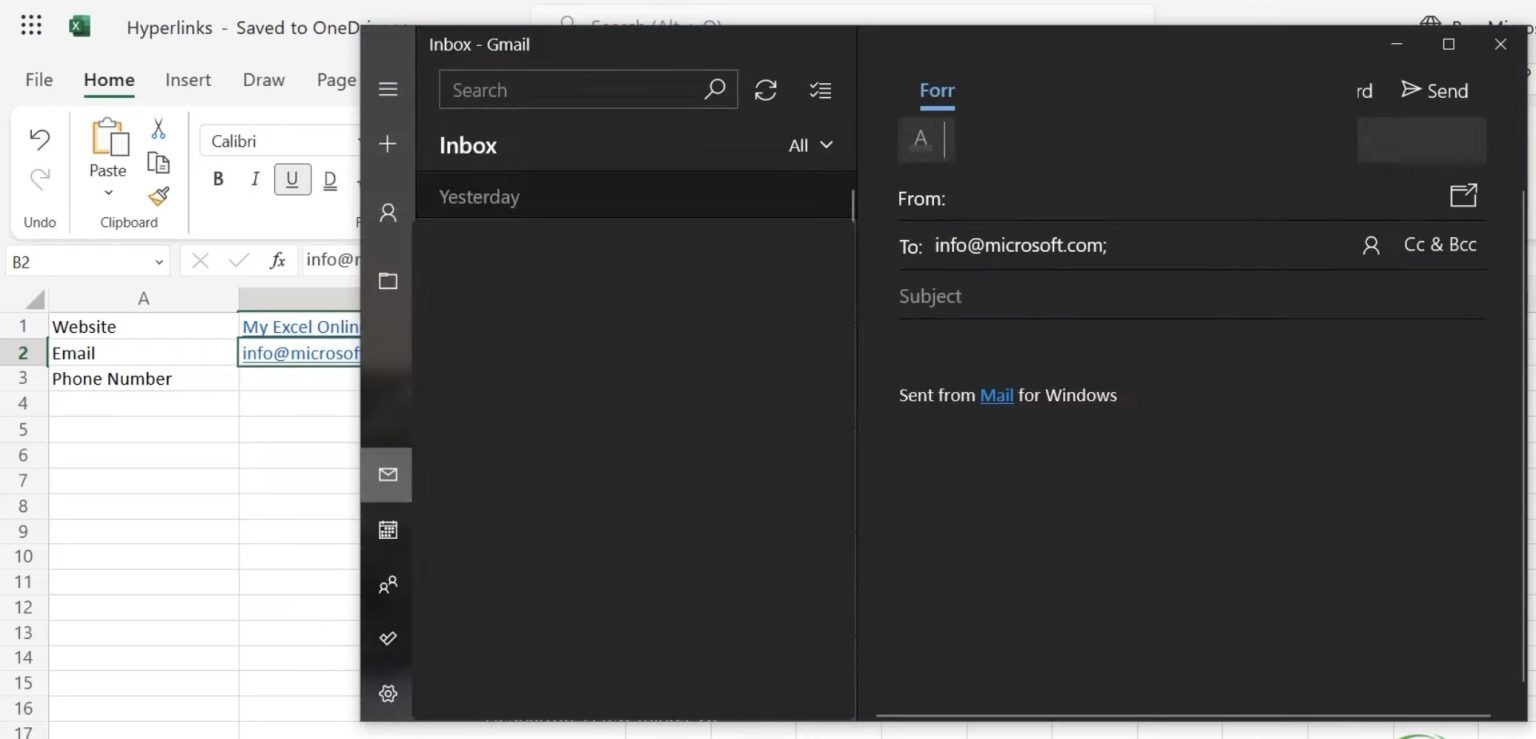Image resolution: width=1536 pixels, height=739 pixels.
Task: Select the Draw ribbon tab
Action: (x=264, y=80)
